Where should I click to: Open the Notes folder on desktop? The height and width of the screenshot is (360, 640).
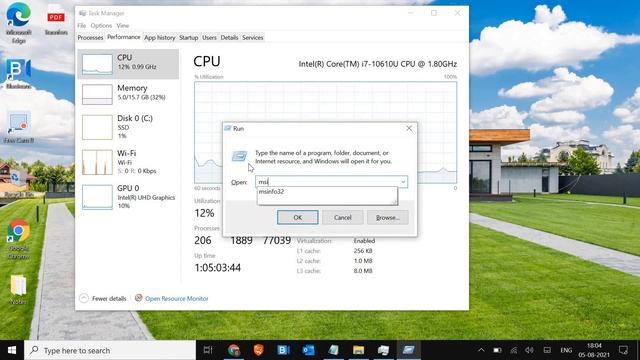coord(18,289)
